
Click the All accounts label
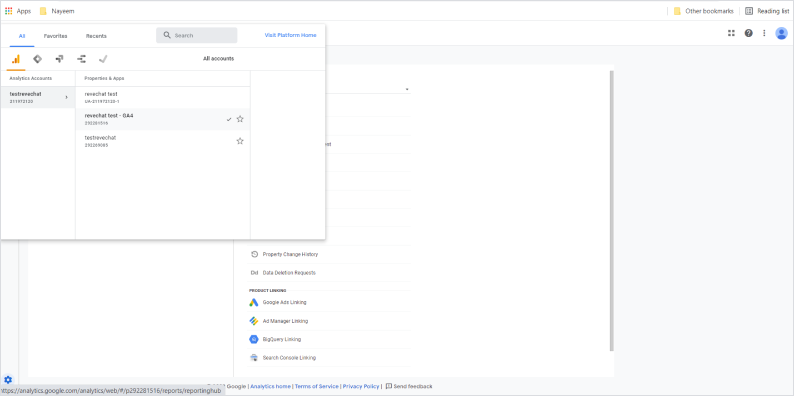pyautogui.click(x=219, y=59)
